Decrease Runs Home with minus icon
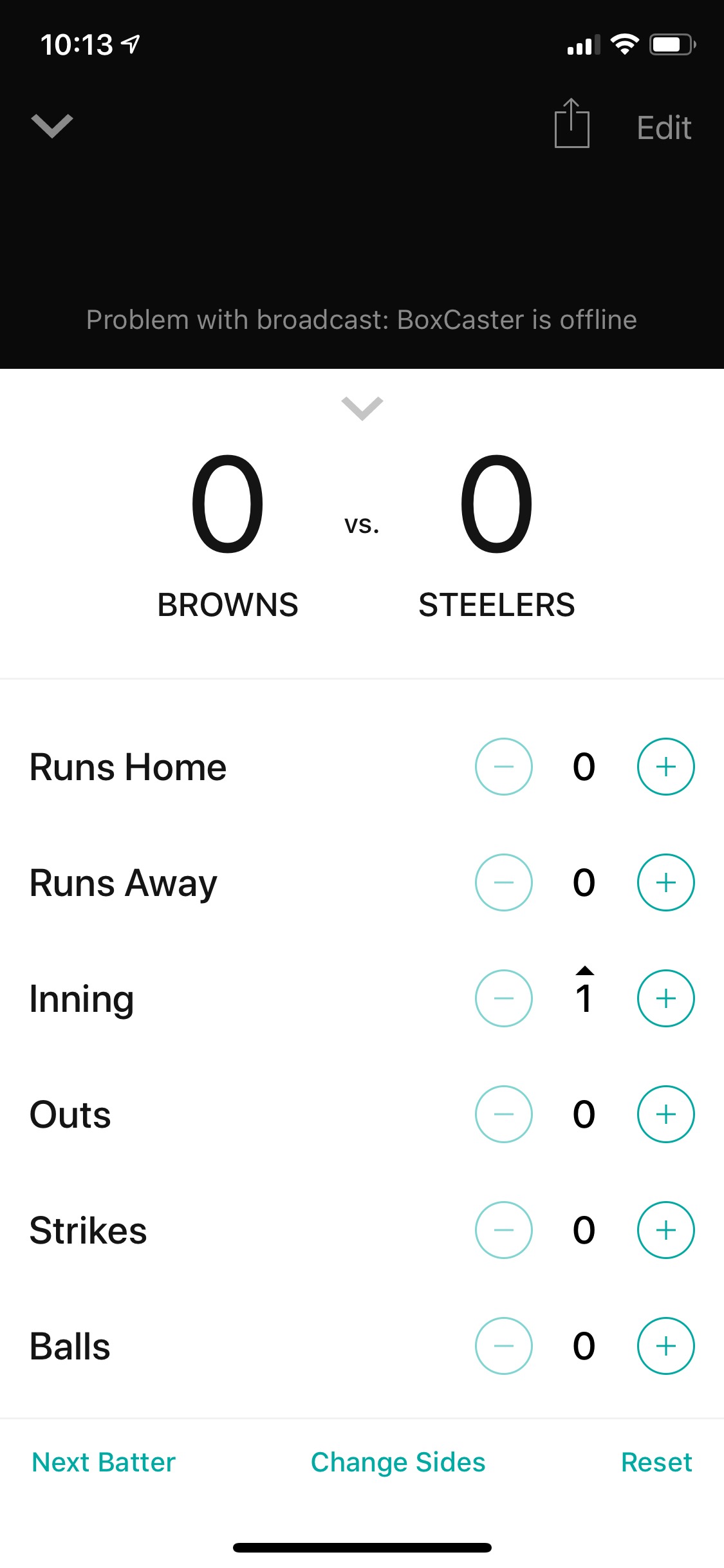The image size is (724, 1568). 503,767
